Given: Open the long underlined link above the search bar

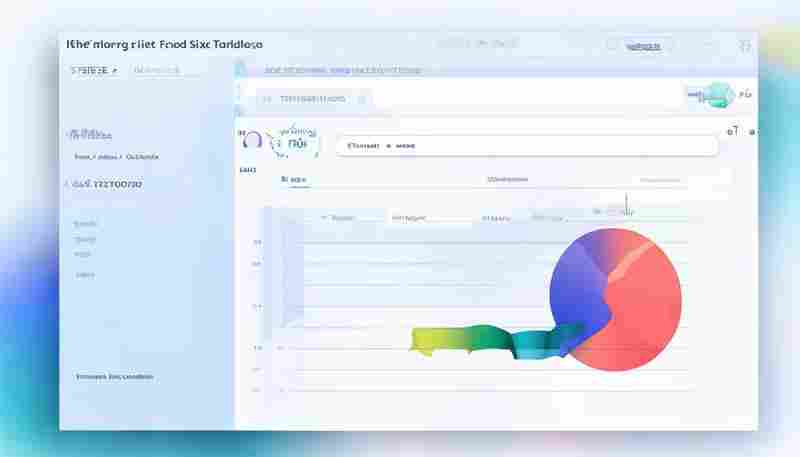Looking at the screenshot, I should point(343,70).
